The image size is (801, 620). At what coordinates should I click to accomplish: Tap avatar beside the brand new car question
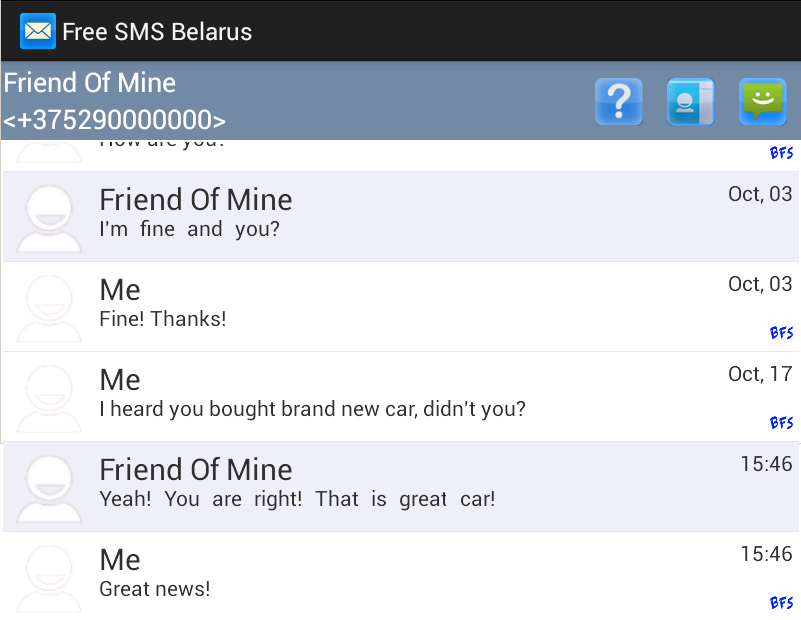point(50,397)
